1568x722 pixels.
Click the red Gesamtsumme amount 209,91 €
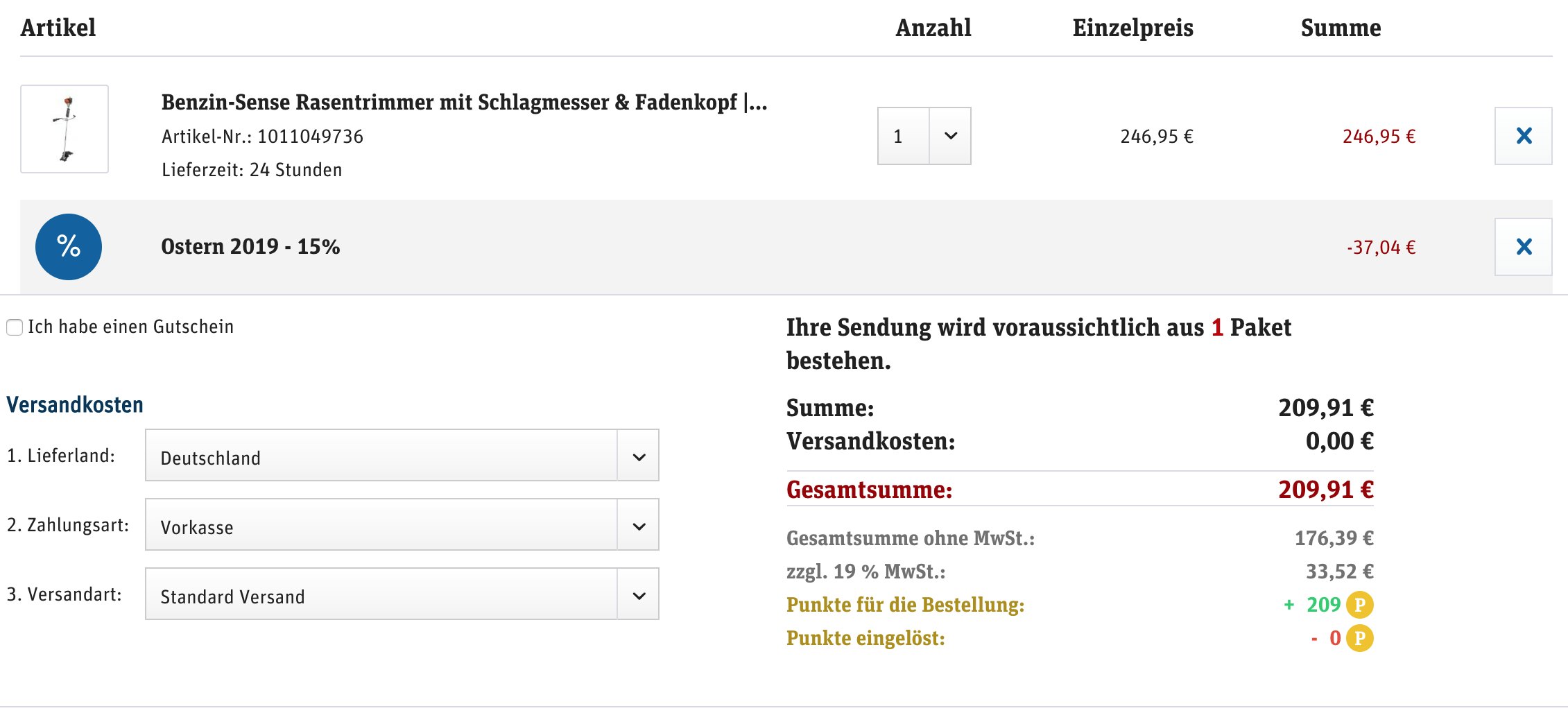[1325, 490]
